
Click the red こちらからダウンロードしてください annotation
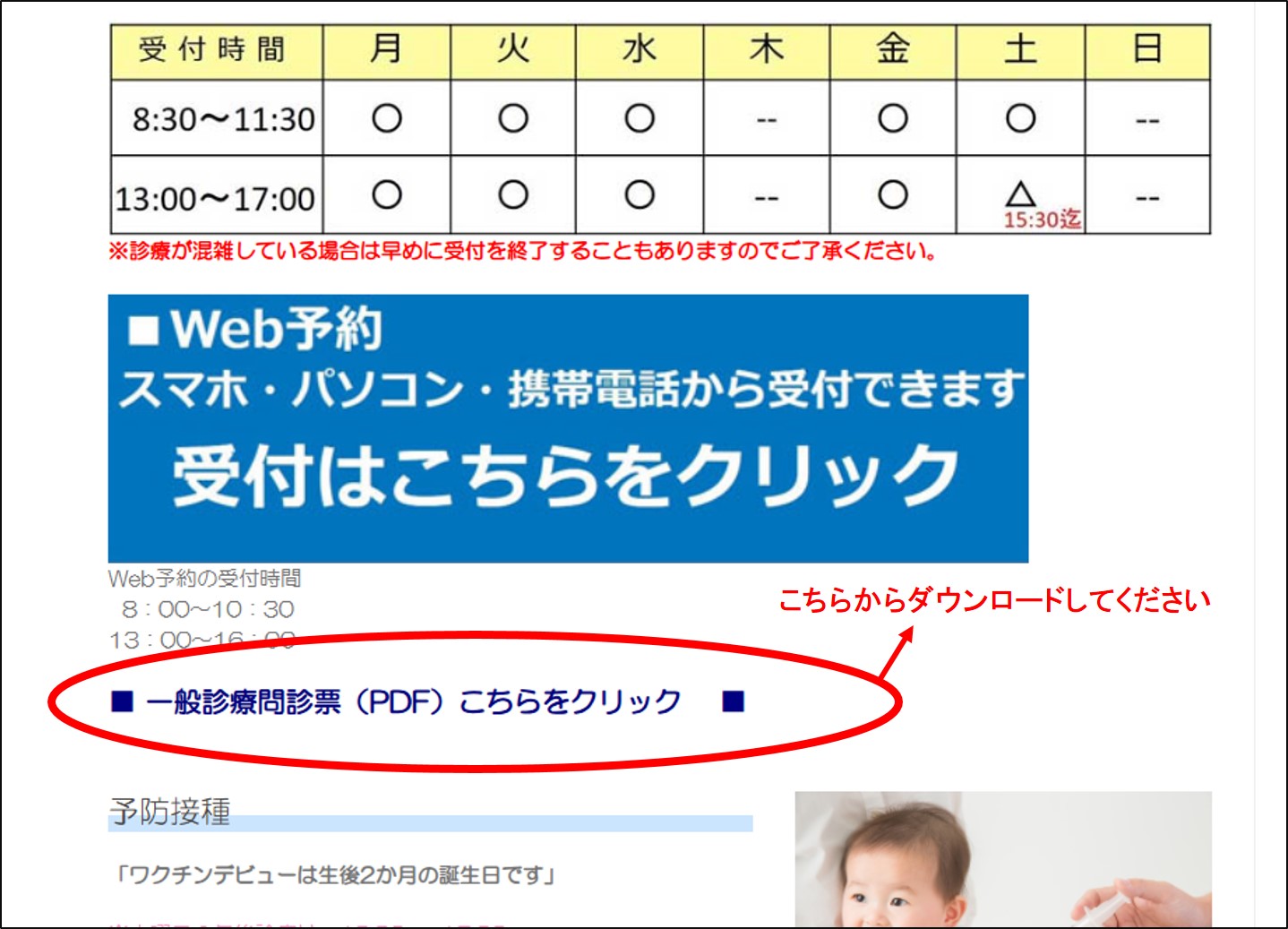994,600
